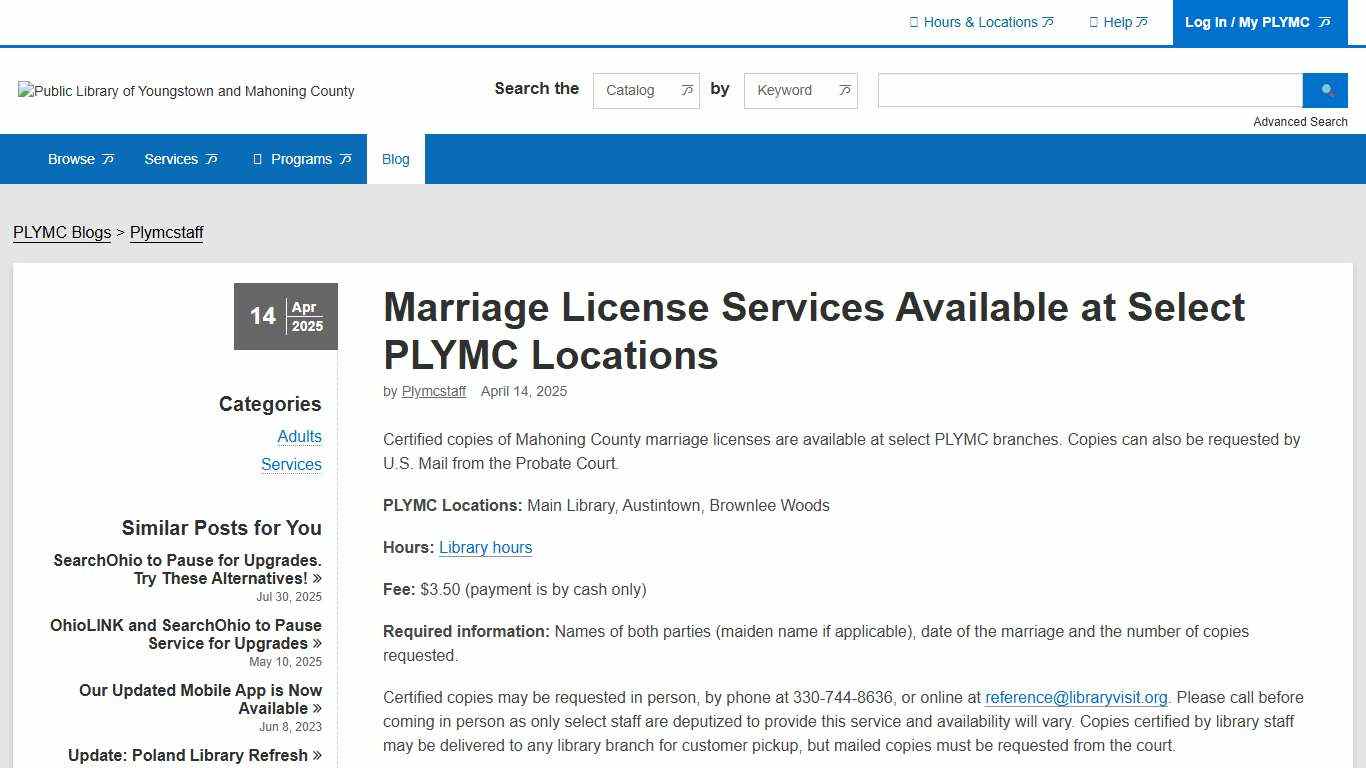Click the question mark icon next to Help
This screenshot has width=1366, height=768.
pyautogui.click(x=1094, y=22)
